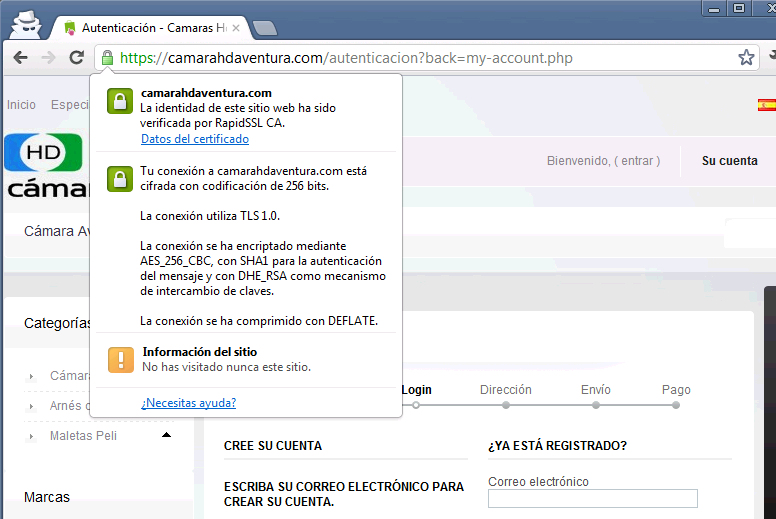This screenshot has width=776, height=519.
Task: Expand arrow beside Cámara category
Action: [x=31, y=377]
